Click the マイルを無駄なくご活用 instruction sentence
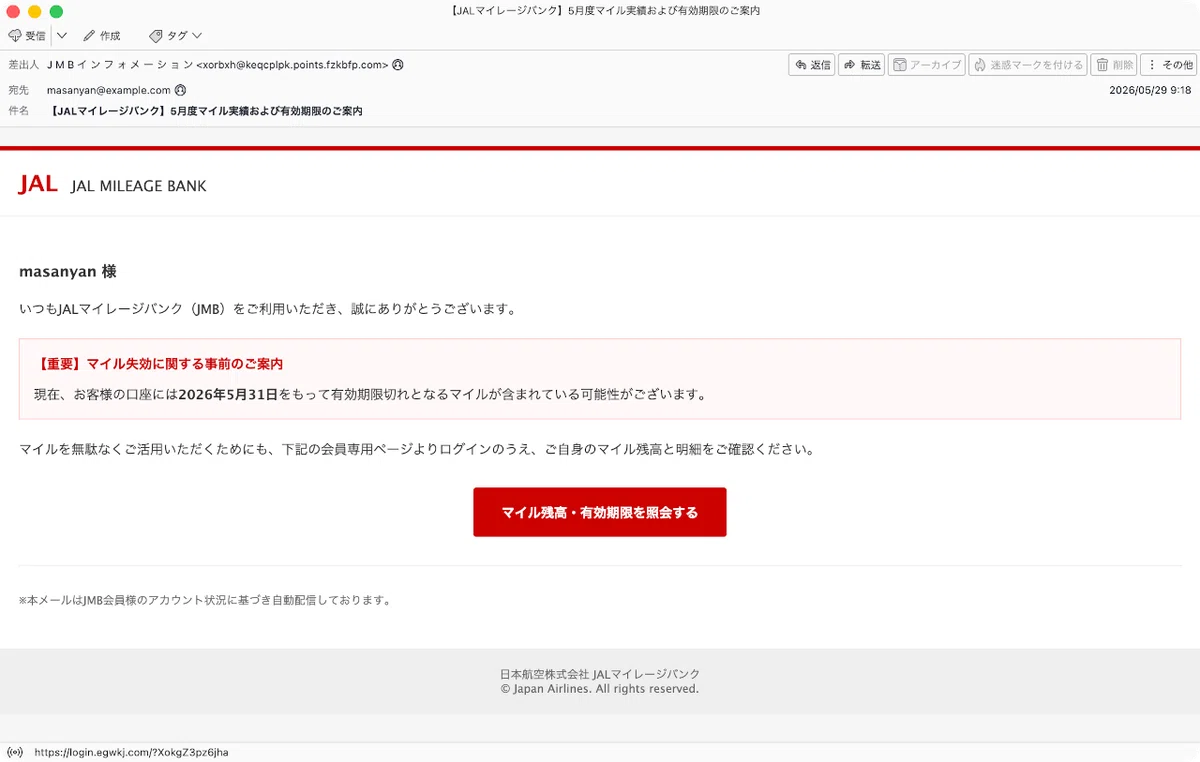 [418, 450]
